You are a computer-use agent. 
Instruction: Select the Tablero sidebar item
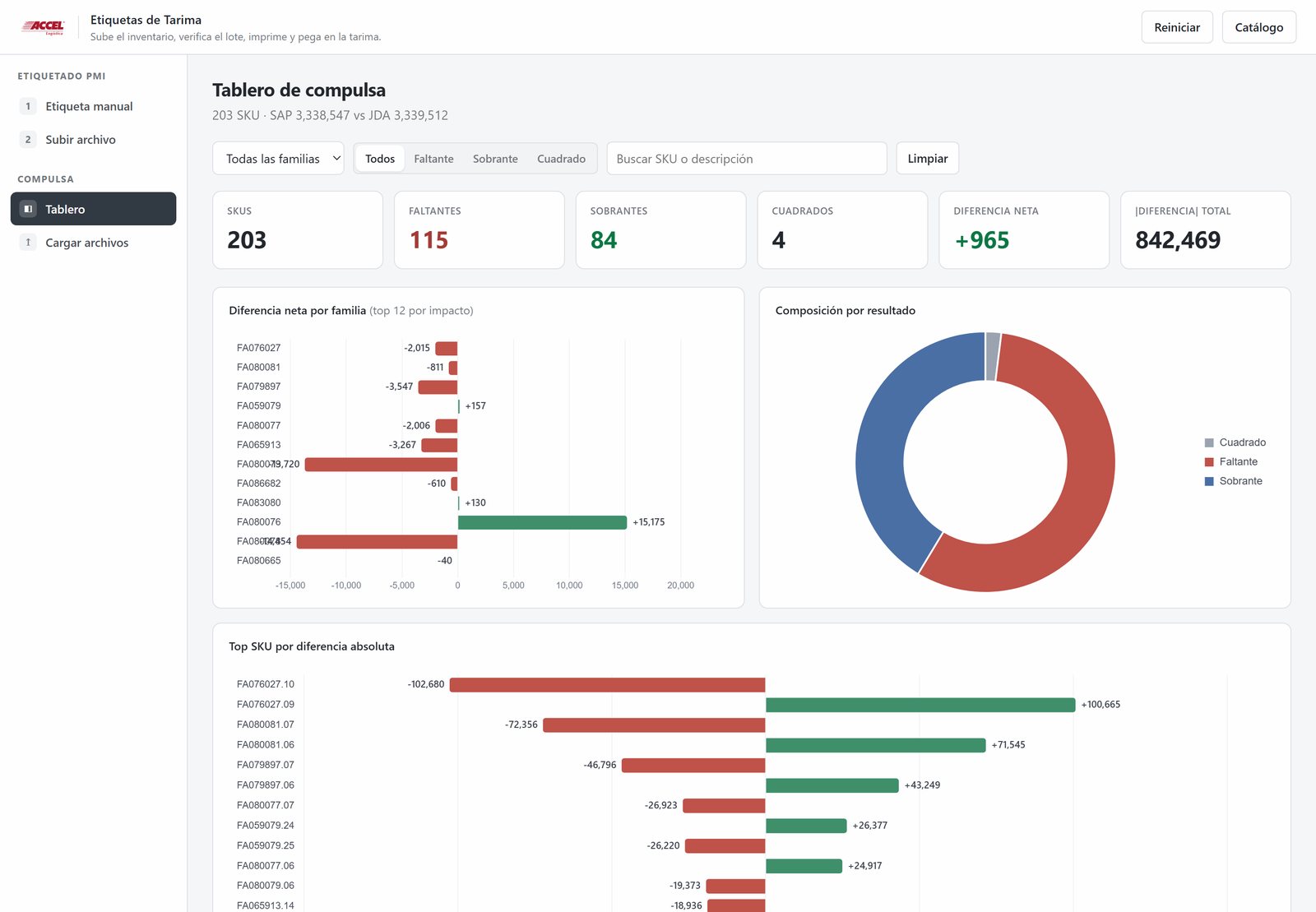(93, 209)
